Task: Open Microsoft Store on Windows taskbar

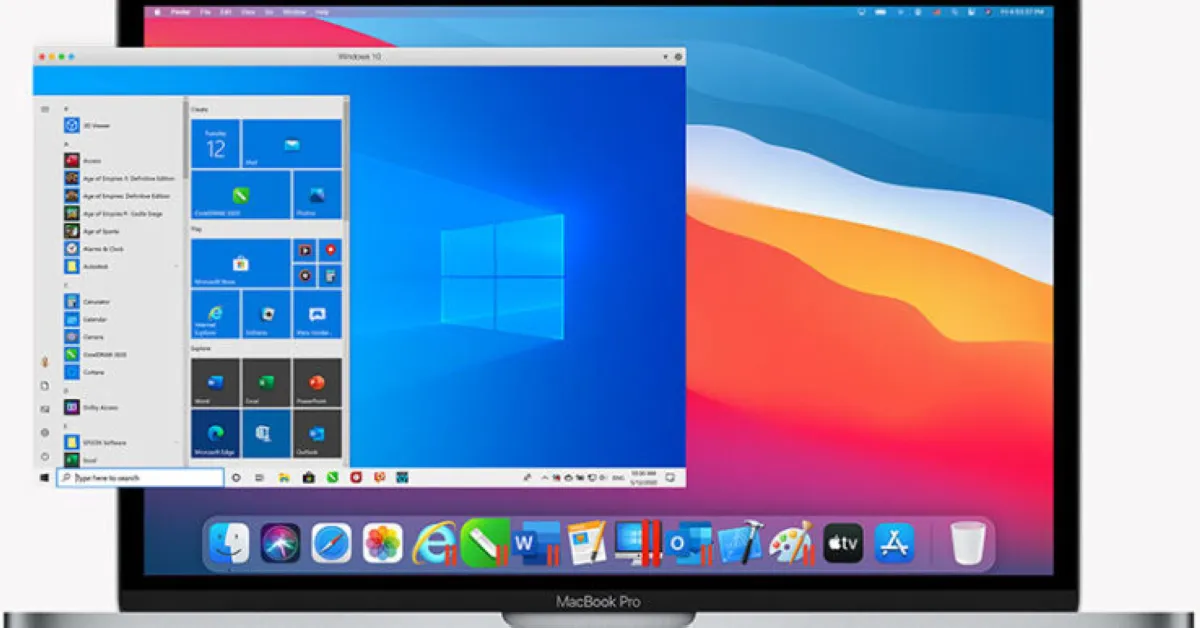Action: [308, 478]
